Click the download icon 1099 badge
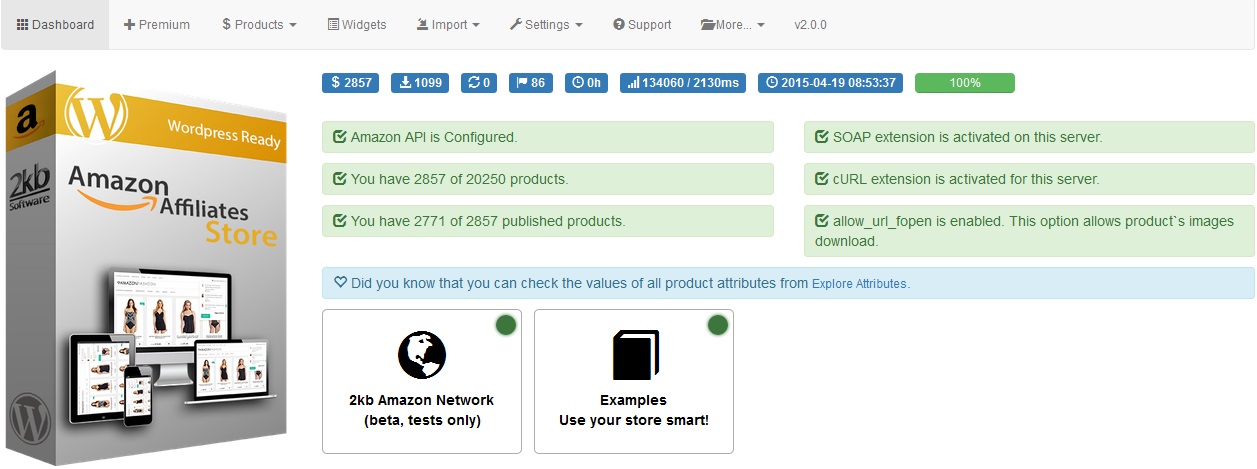This screenshot has width=1257, height=469. (420, 83)
